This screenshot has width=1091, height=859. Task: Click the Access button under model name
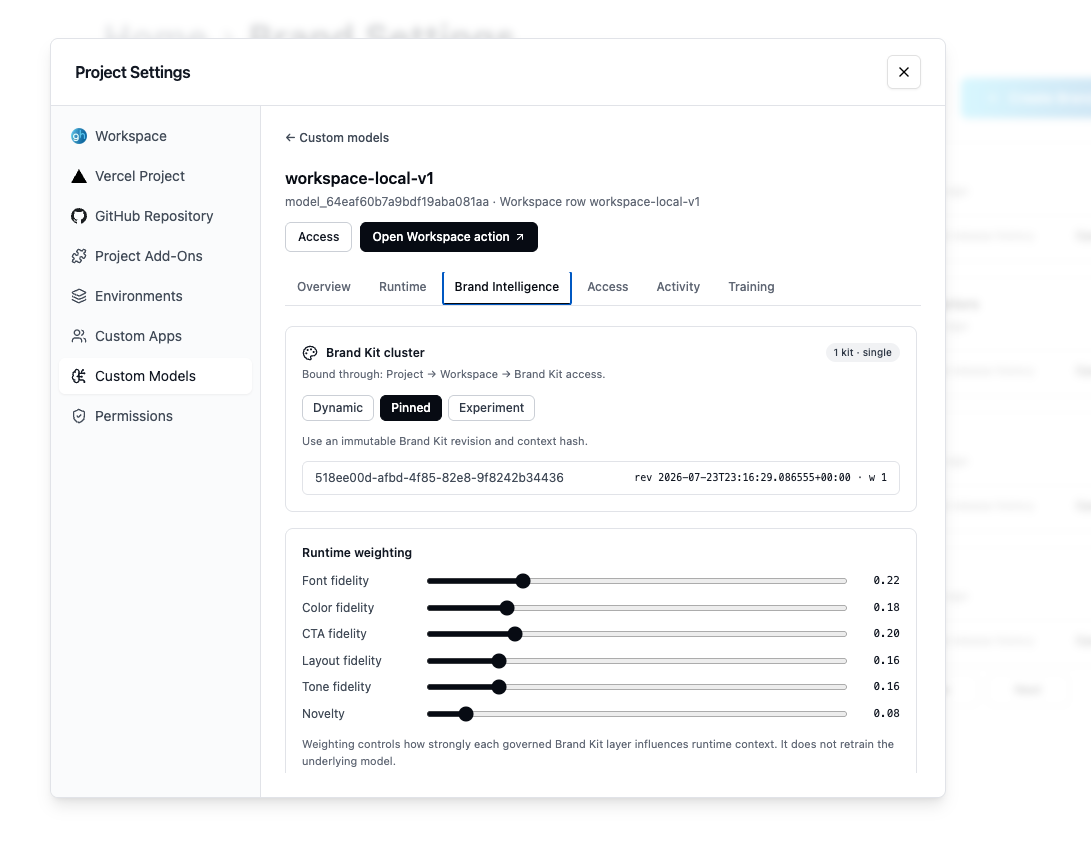pyautogui.click(x=318, y=236)
